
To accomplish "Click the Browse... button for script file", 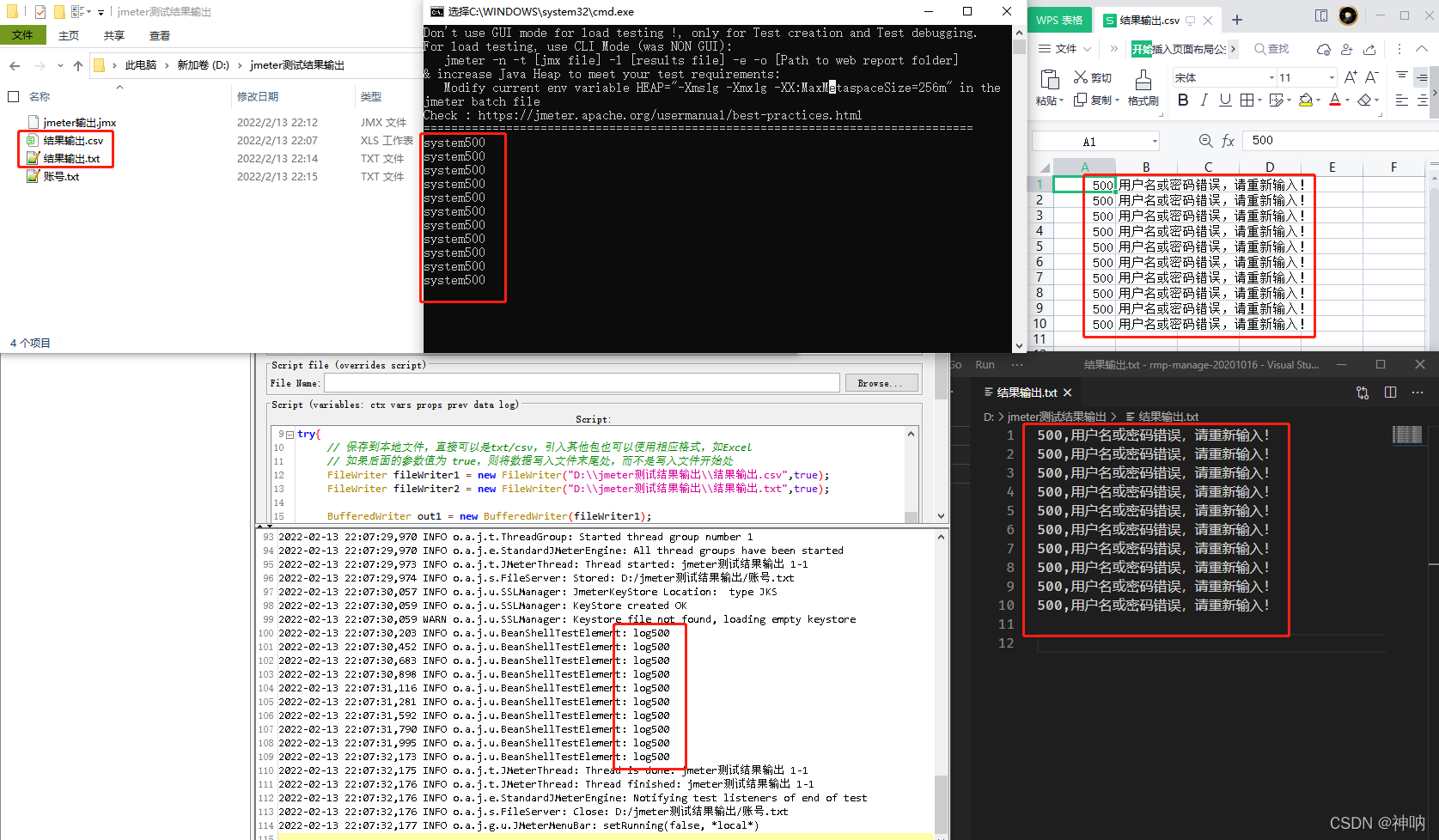I will coord(881,383).
